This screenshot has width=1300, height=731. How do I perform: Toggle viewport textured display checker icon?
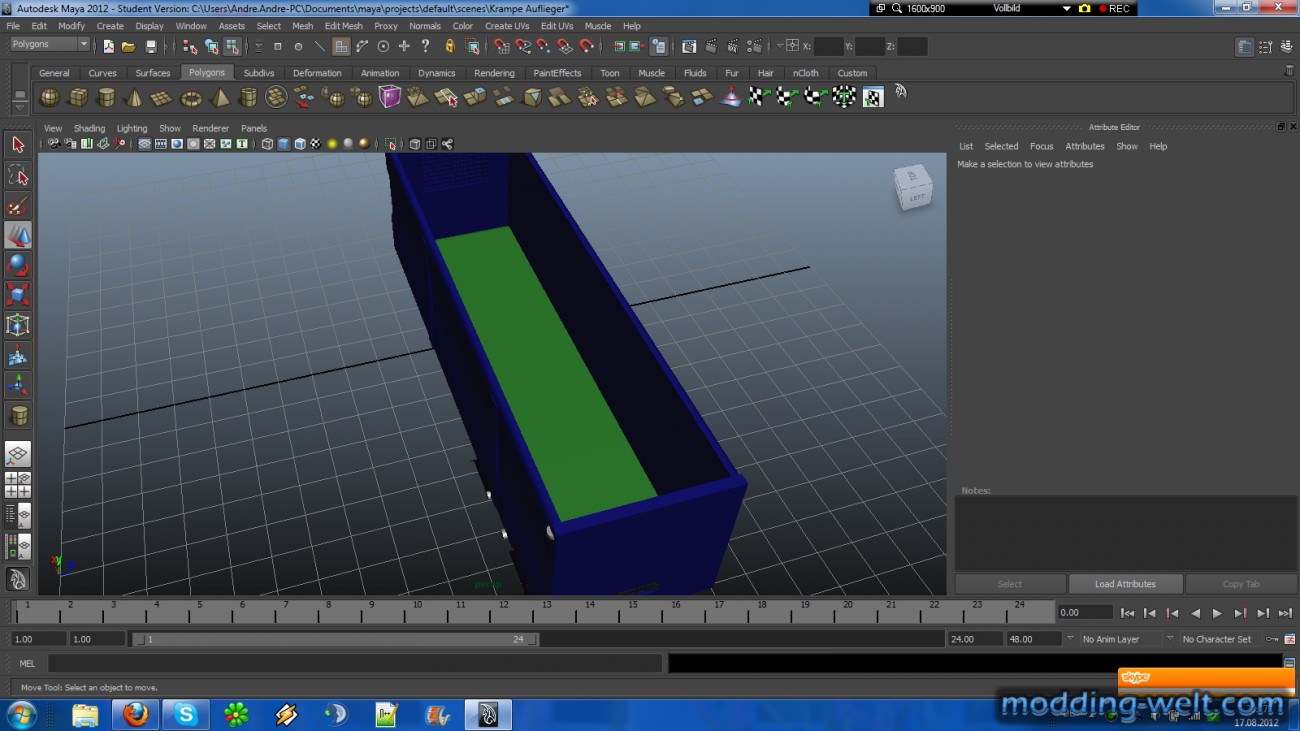[315, 144]
